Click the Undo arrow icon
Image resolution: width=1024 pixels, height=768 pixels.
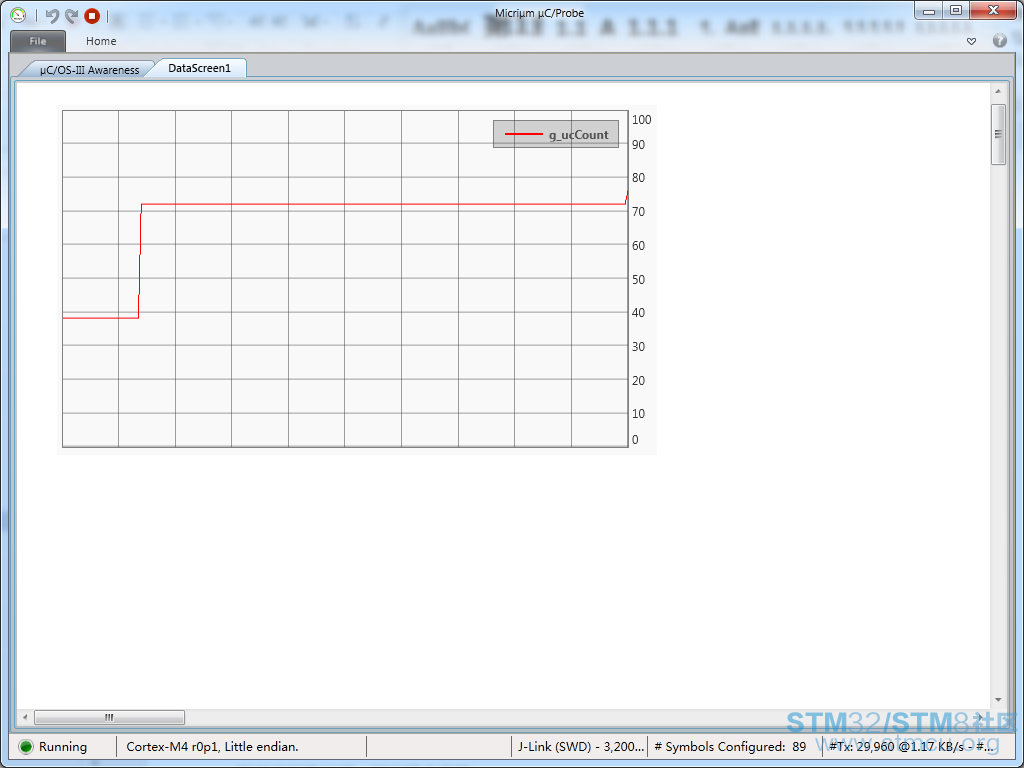52,15
